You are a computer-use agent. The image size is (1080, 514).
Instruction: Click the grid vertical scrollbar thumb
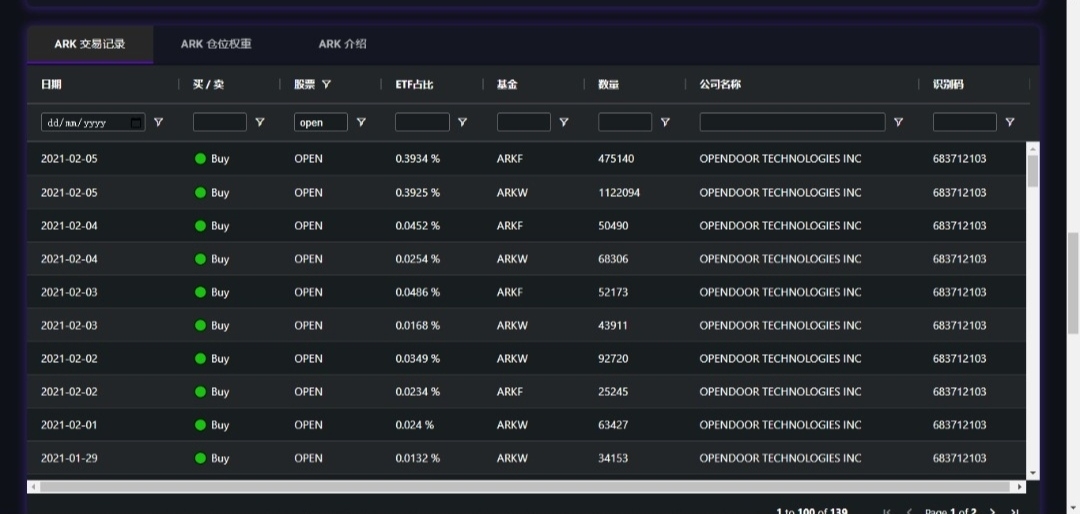pos(1032,171)
